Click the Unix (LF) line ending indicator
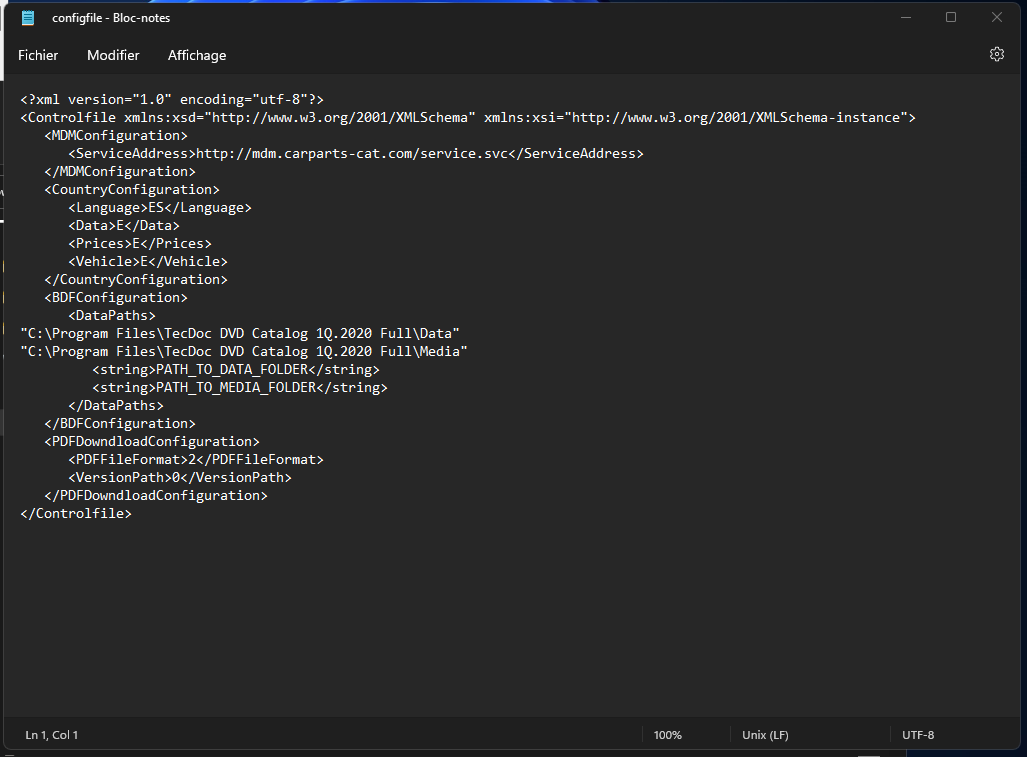Image resolution: width=1027 pixels, height=757 pixels. 765,735
